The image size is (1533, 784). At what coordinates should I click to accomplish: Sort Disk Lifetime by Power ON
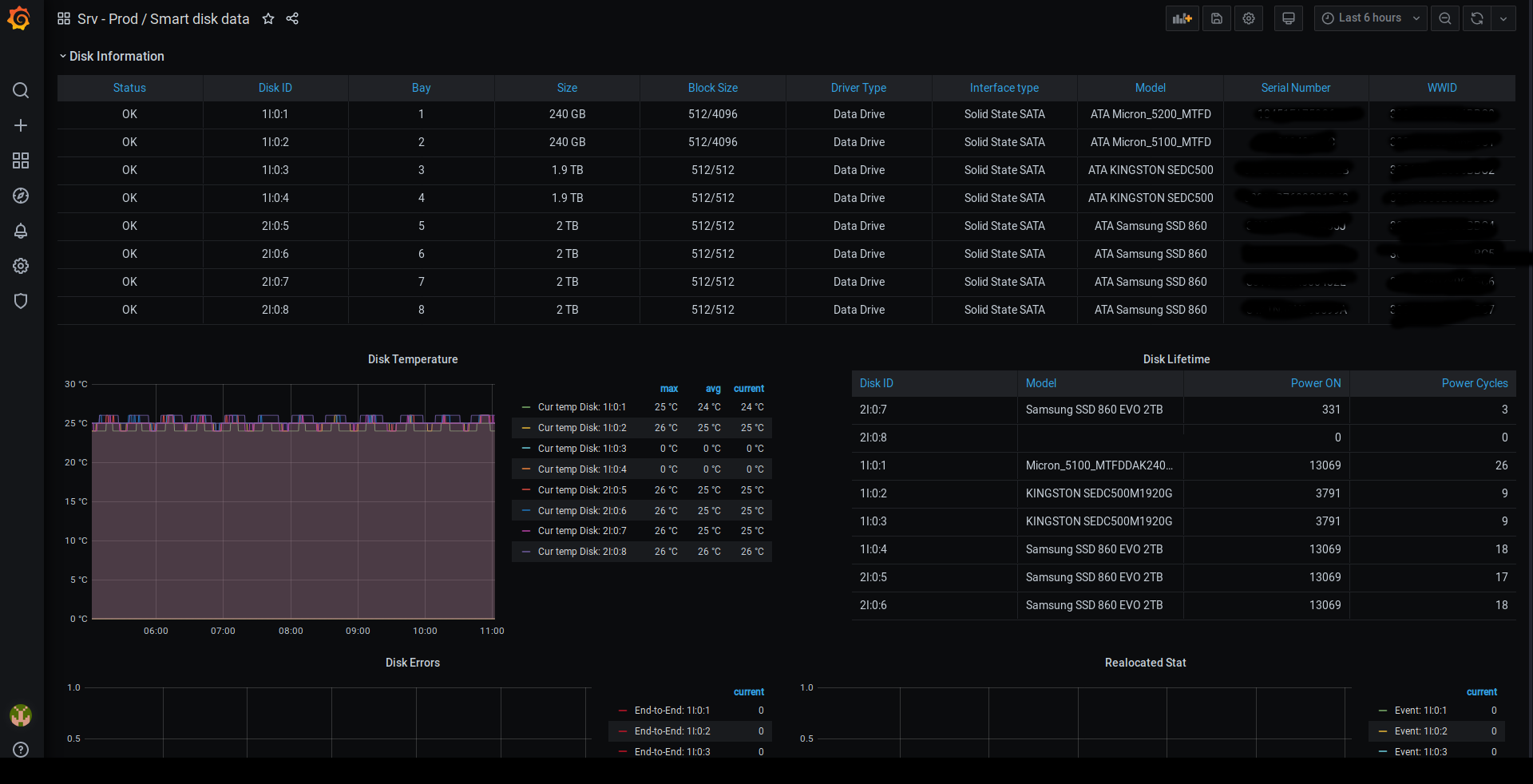click(1316, 383)
